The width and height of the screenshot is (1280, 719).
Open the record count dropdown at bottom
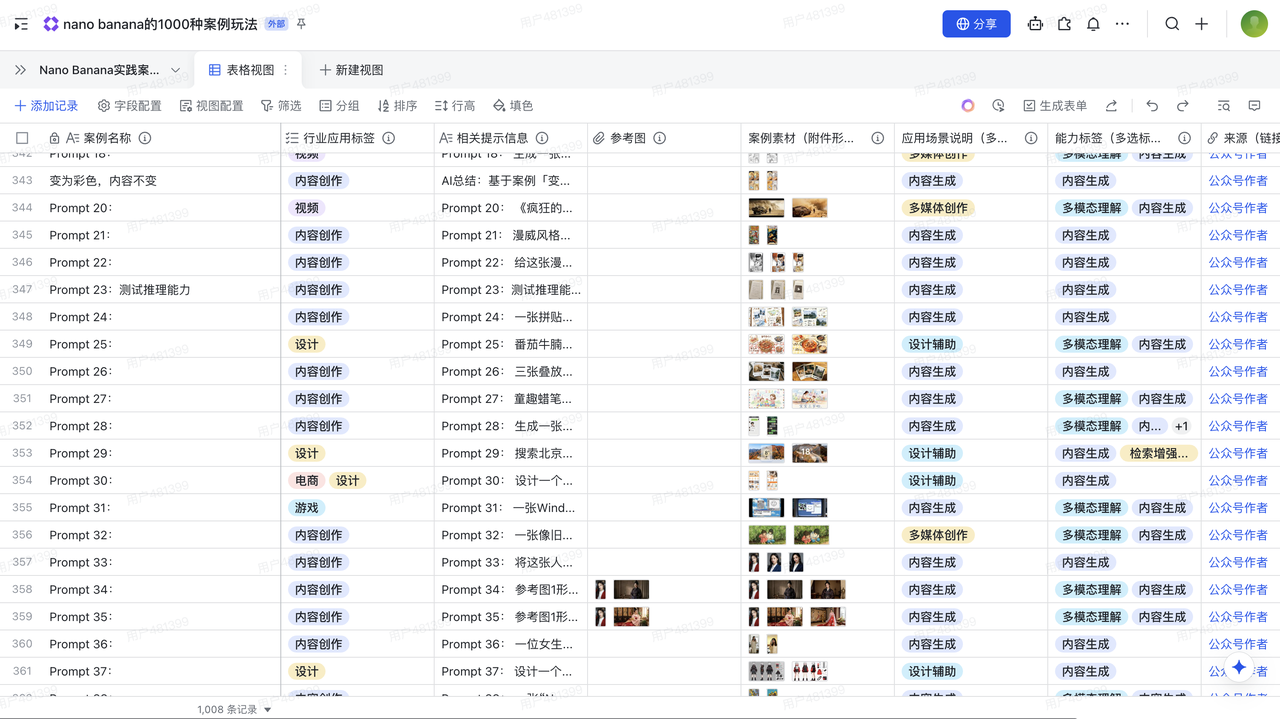(267, 710)
